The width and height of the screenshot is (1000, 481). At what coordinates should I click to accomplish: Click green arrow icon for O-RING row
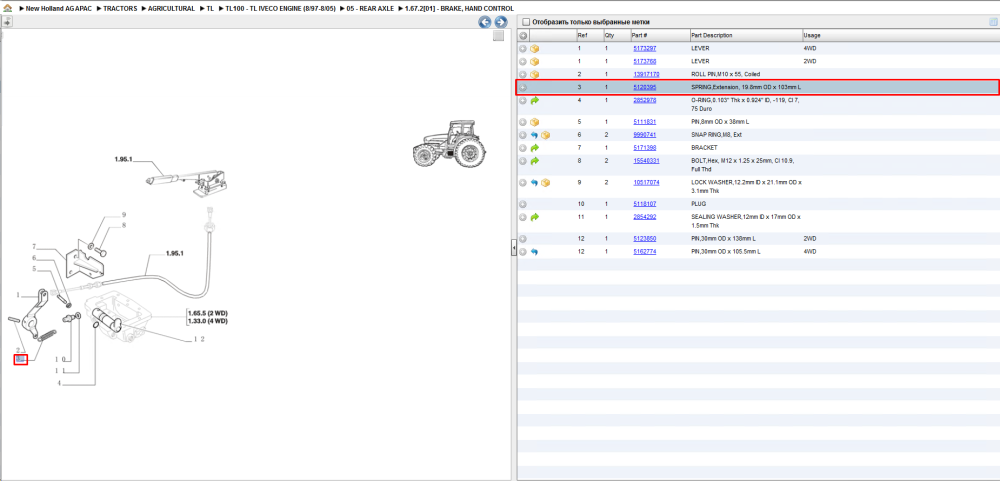[534, 100]
